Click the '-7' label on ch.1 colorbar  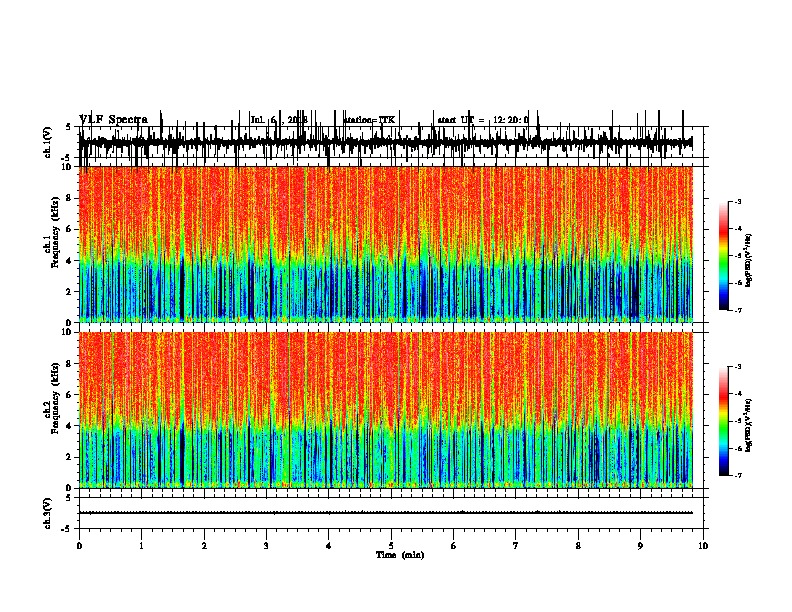737,310
